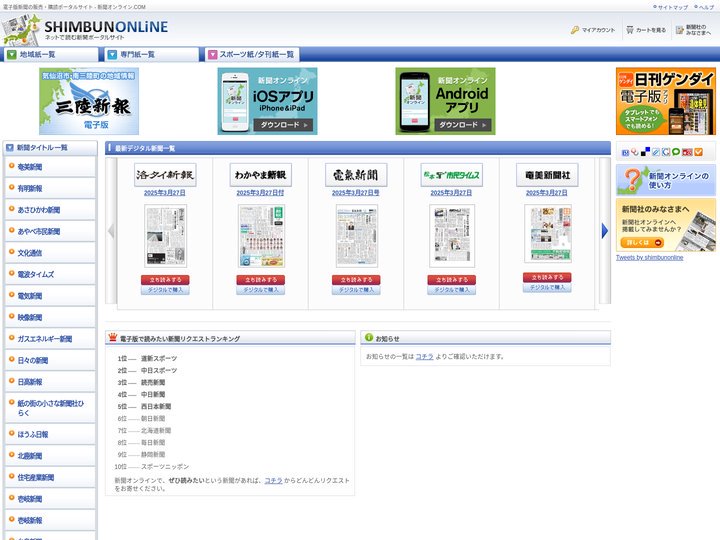Open the 2025年3月27日付 link under わかやま新報
720x540 pixels.
coord(260,193)
